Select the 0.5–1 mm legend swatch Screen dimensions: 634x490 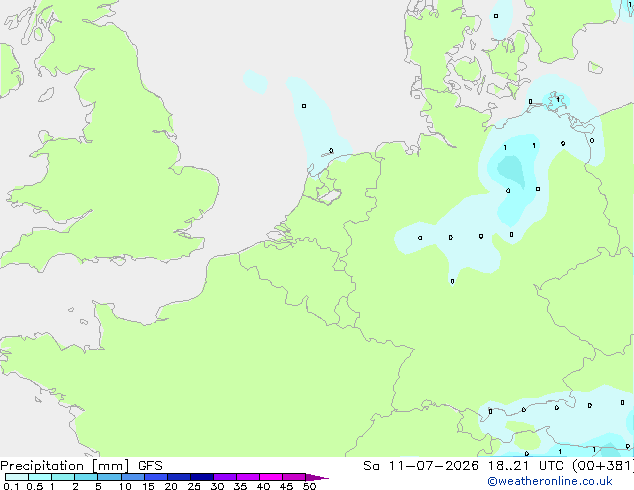(40, 477)
